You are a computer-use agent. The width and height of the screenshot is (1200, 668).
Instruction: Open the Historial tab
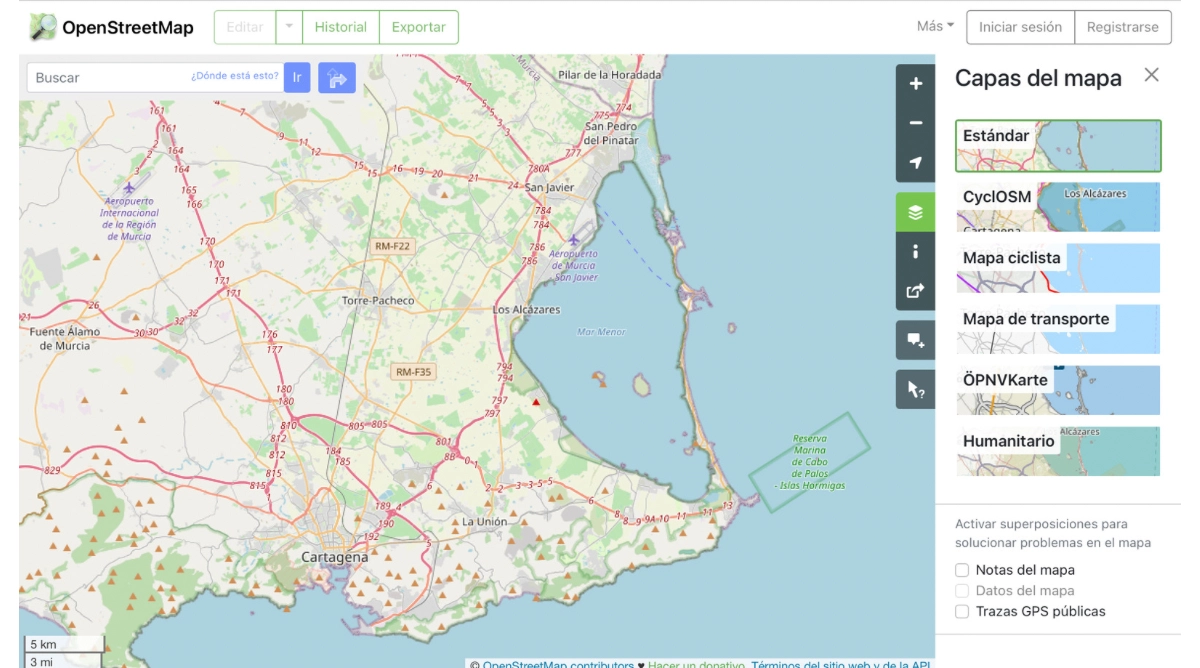pyautogui.click(x=340, y=27)
